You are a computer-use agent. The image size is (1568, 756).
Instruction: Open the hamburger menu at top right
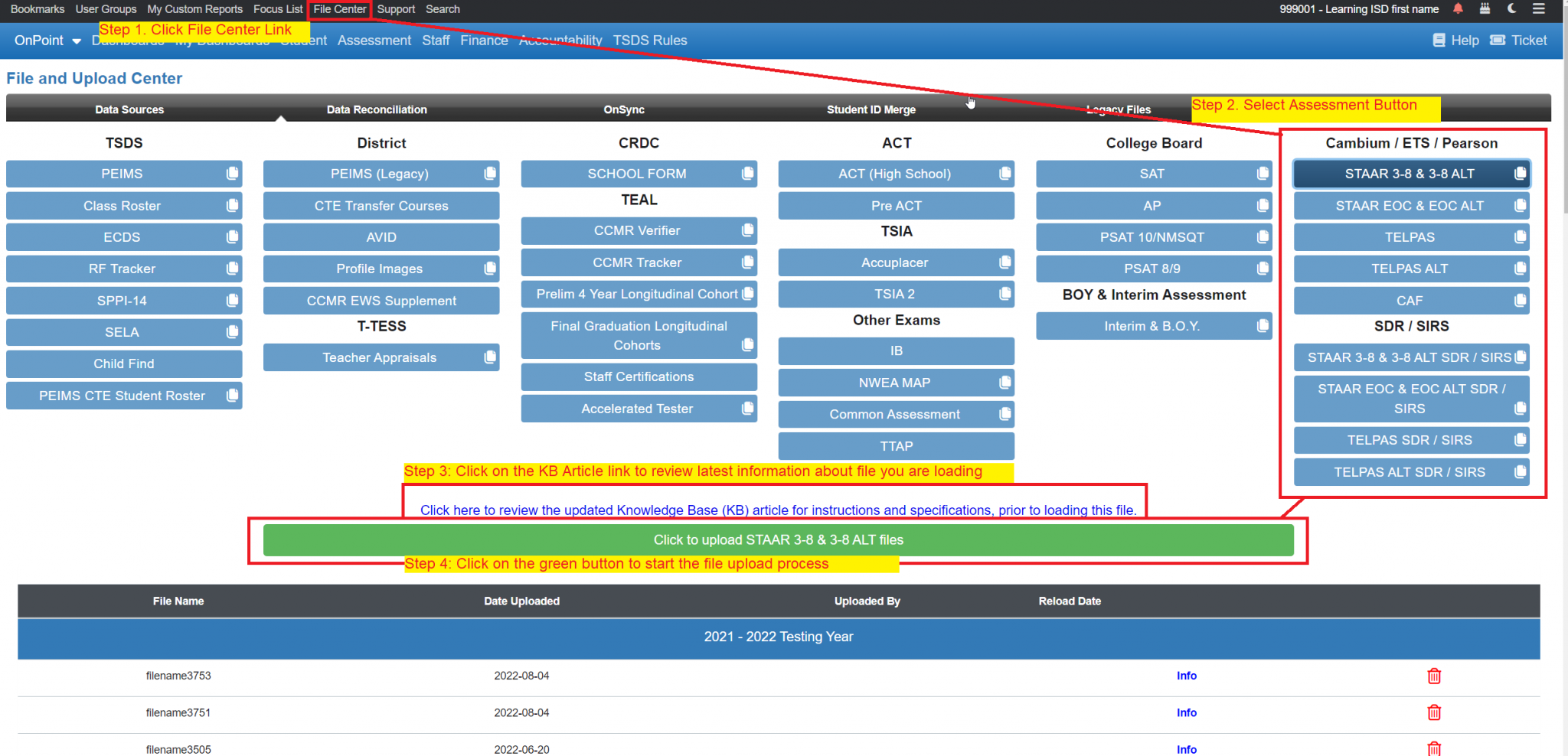pyautogui.click(x=1539, y=9)
